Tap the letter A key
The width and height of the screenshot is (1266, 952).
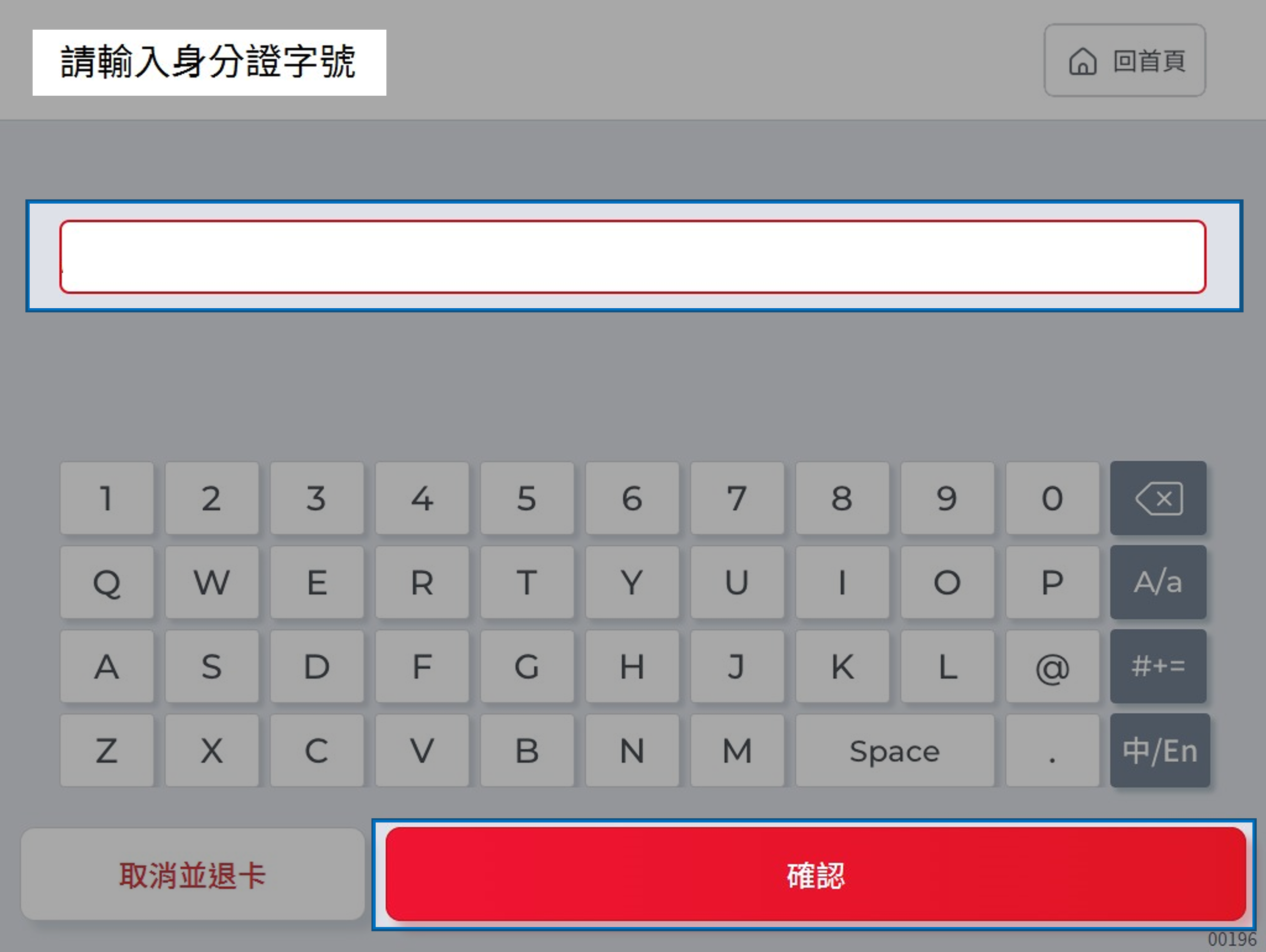(107, 667)
